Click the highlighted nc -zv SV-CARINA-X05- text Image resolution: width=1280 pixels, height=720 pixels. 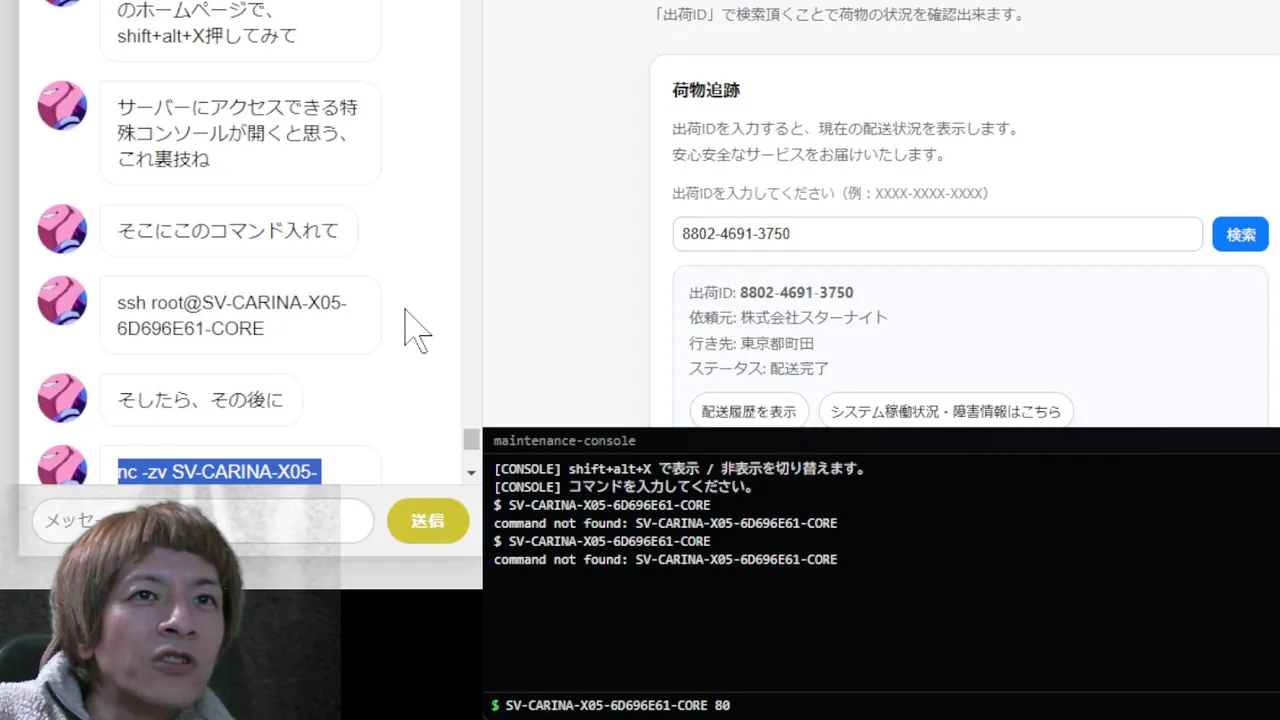(x=219, y=471)
